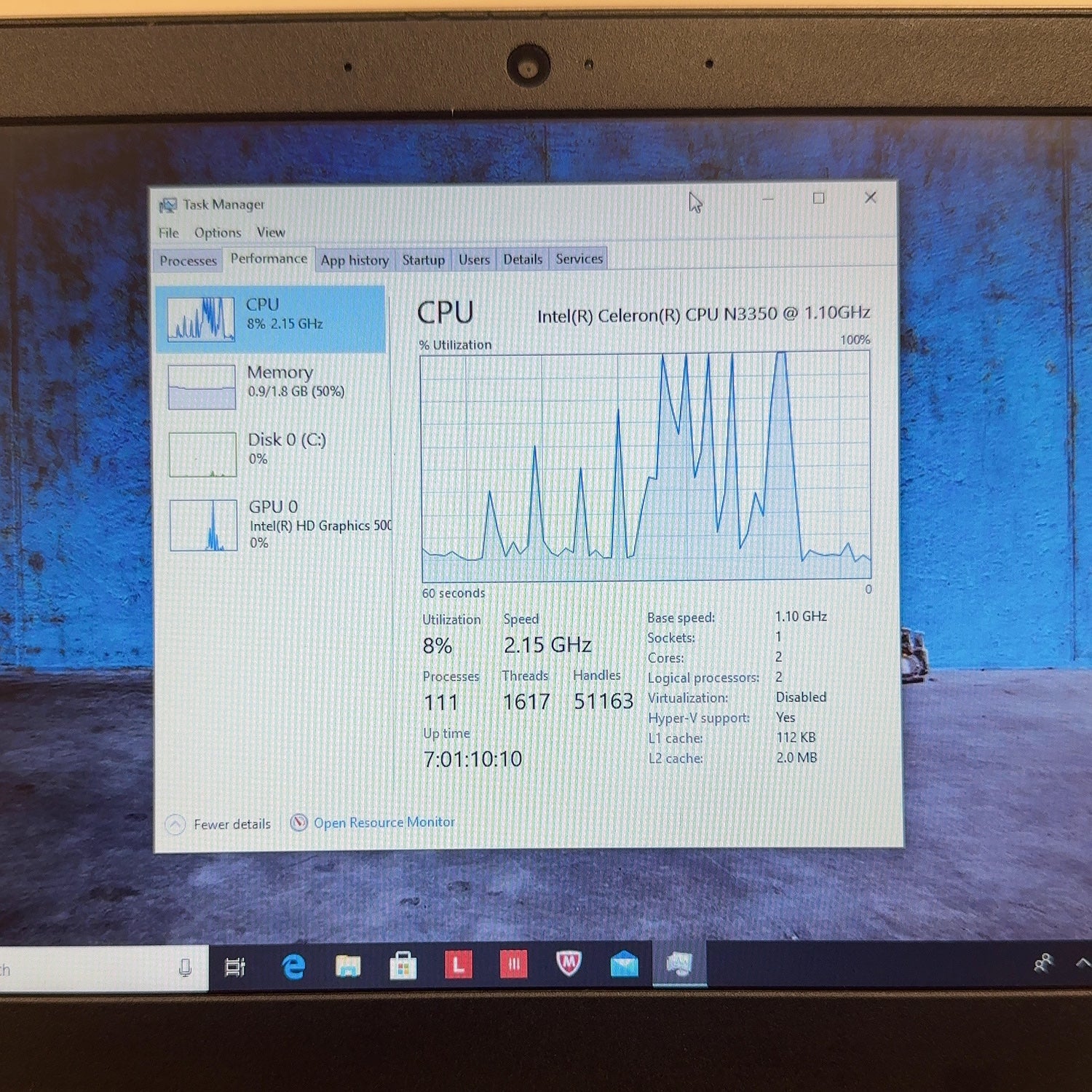Switch to the Processes tab

pos(188,261)
